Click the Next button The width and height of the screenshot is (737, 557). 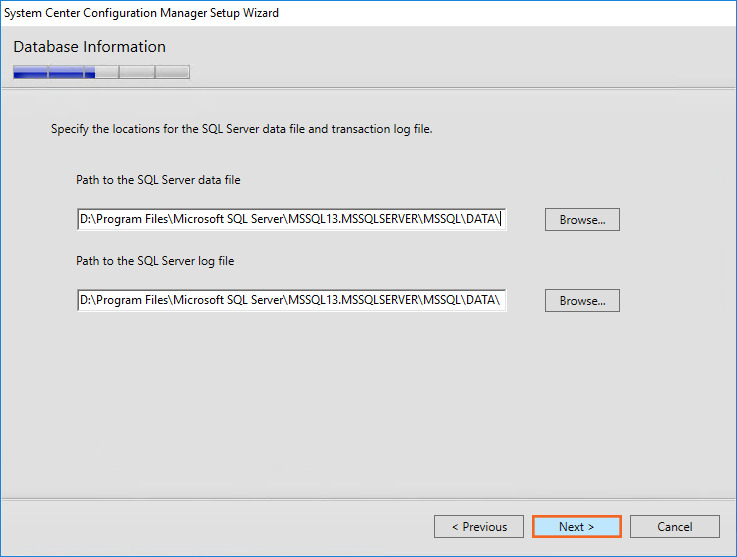[x=577, y=527]
